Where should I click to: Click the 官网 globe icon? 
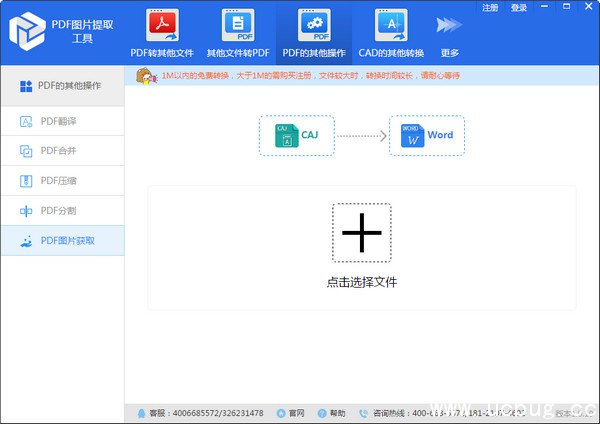tap(281, 413)
